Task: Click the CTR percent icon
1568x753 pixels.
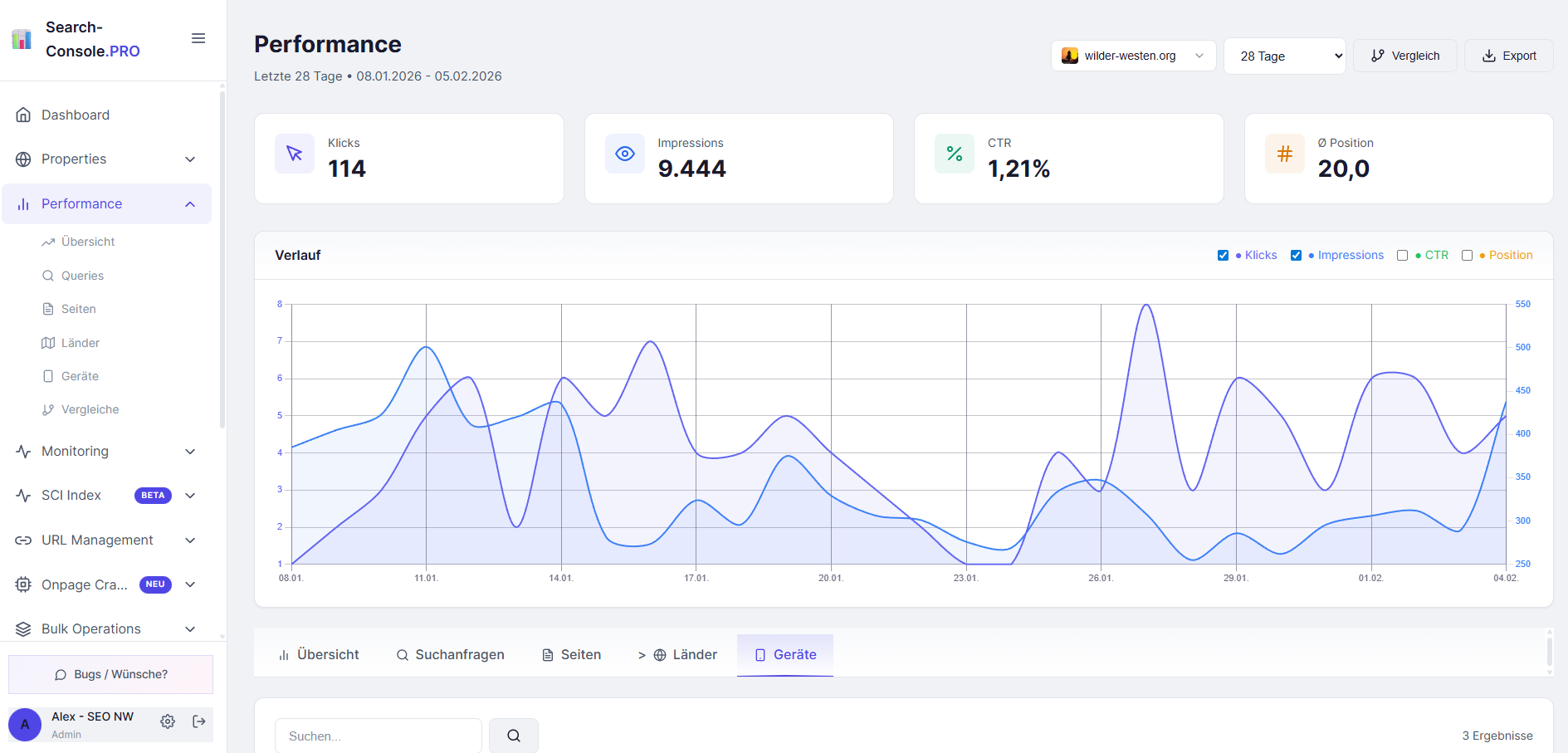Action: (955, 154)
